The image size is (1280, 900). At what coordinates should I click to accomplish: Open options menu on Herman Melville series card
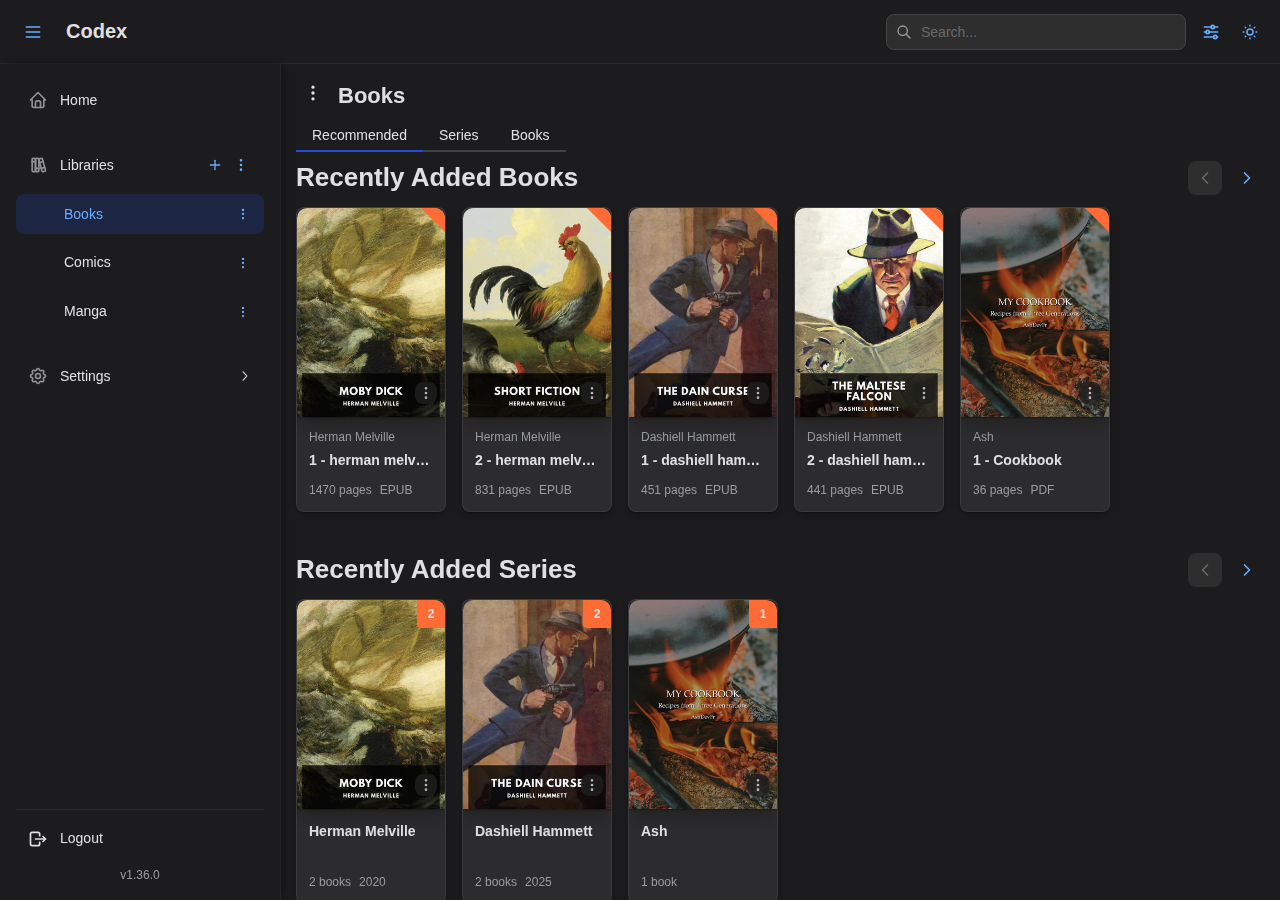[x=426, y=785]
